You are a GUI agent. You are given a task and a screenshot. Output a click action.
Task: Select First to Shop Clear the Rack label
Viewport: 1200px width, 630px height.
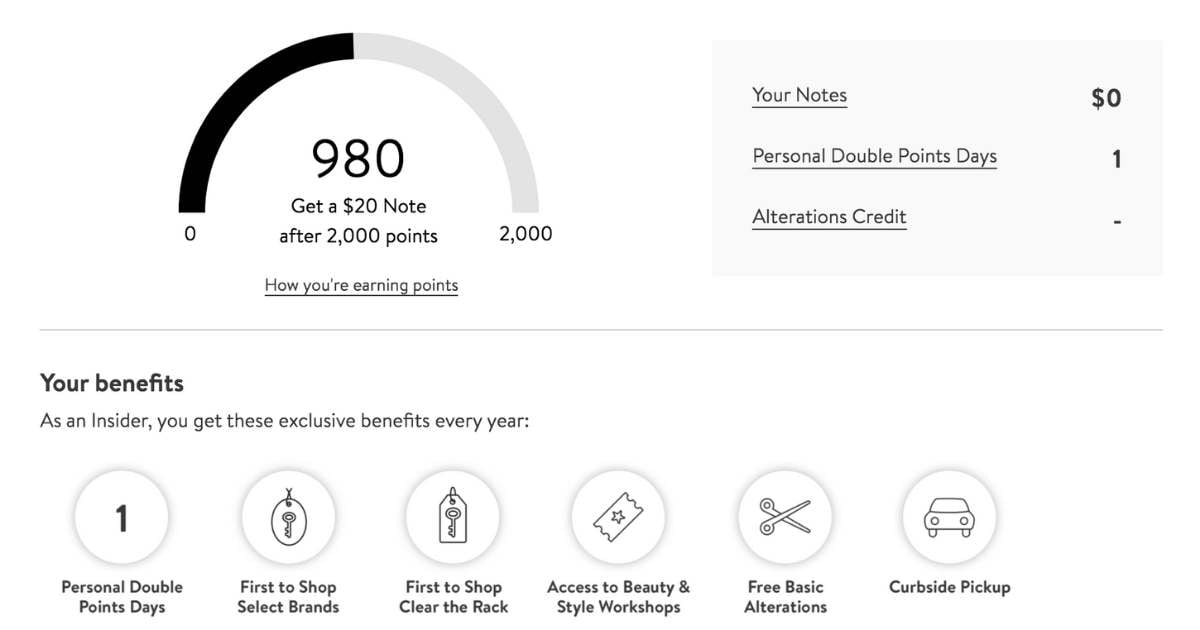[454, 597]
